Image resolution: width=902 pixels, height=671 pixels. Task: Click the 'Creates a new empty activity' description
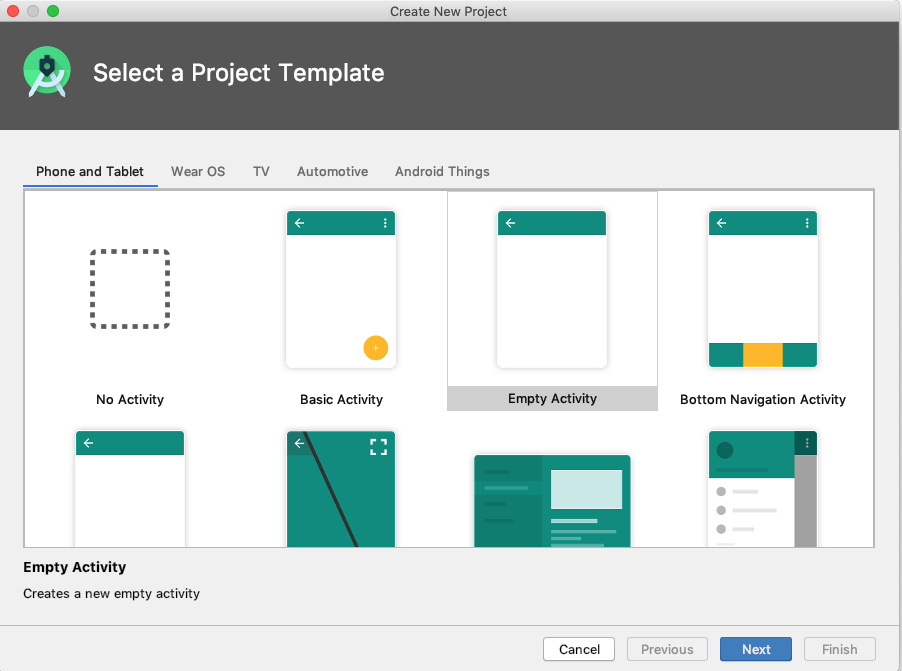pyautogui.click(x=112, y=593)
